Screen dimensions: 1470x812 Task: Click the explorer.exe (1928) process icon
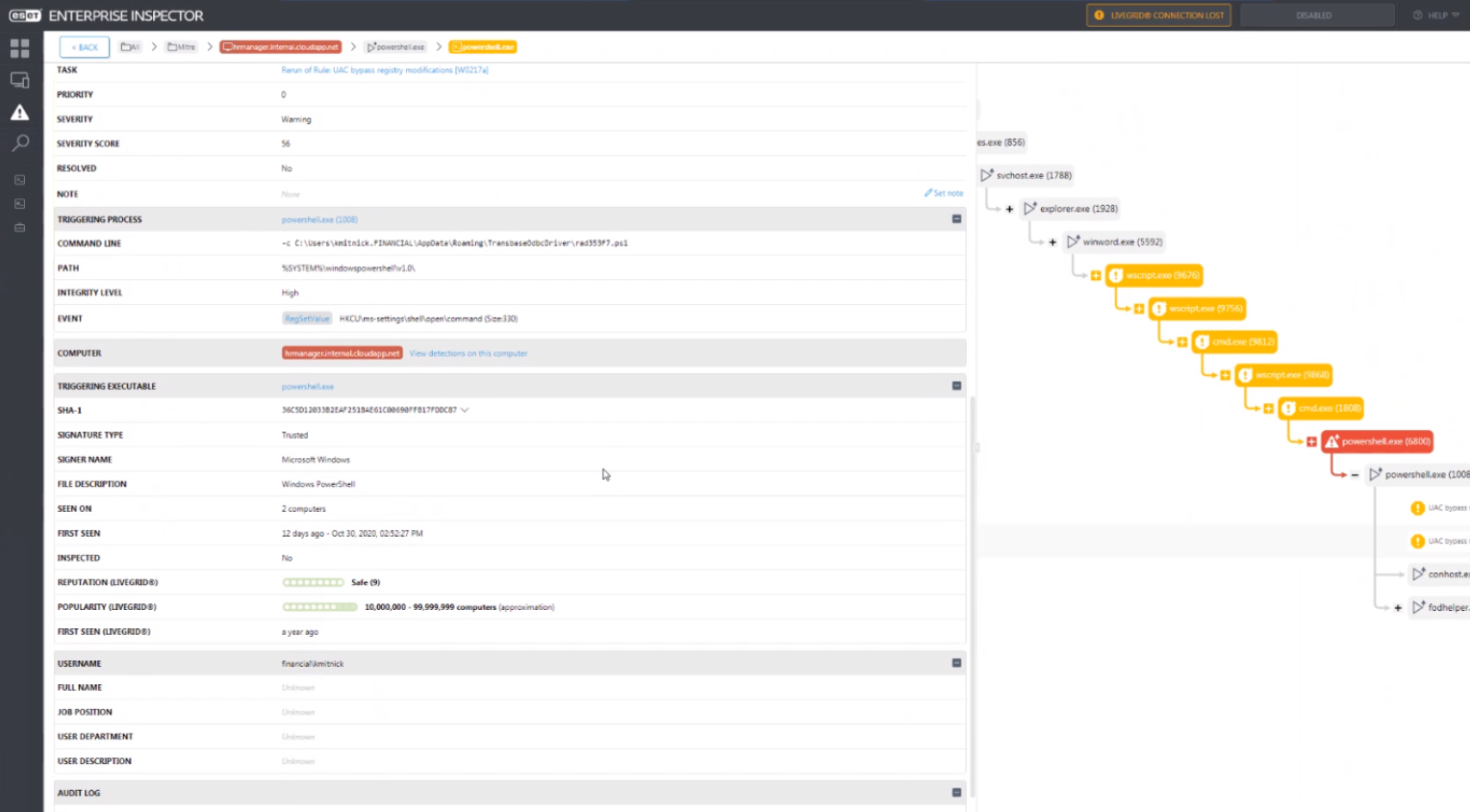(1029, 208)
